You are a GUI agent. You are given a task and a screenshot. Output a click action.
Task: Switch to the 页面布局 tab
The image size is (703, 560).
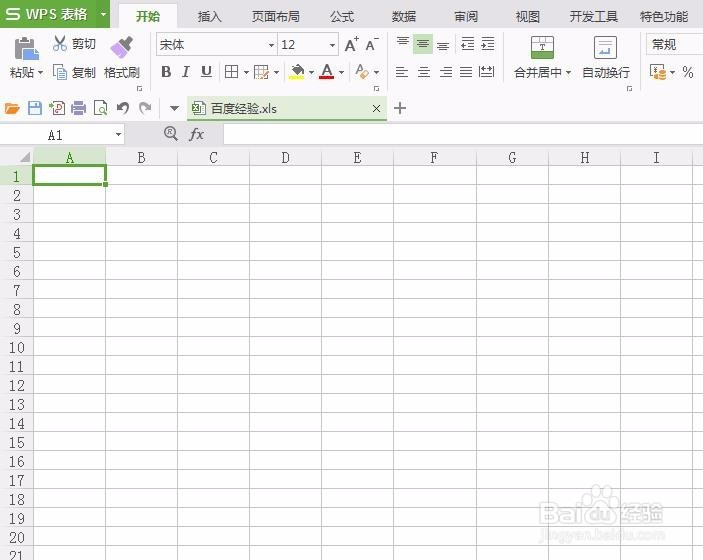pyautogui.click(x=275, y=17)
